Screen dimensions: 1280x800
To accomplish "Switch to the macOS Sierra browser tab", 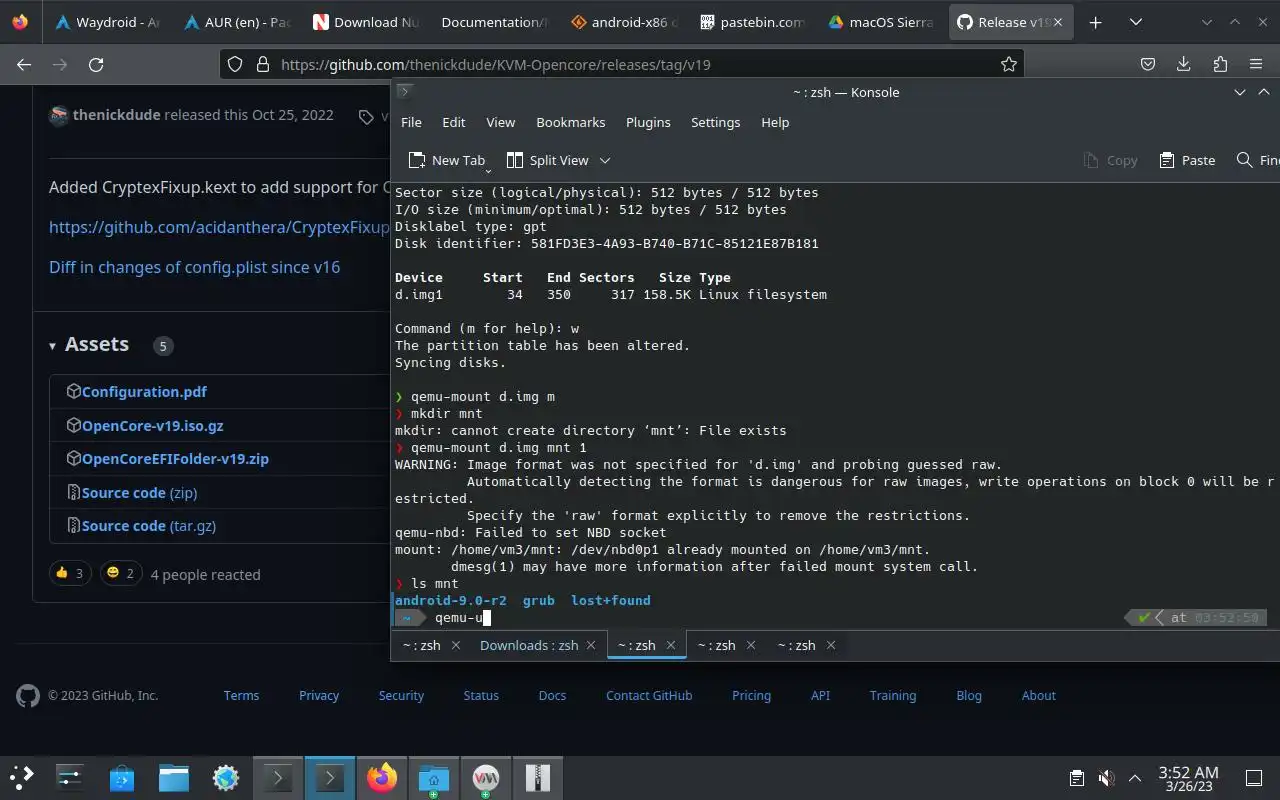I will click(x=880, y=22).
